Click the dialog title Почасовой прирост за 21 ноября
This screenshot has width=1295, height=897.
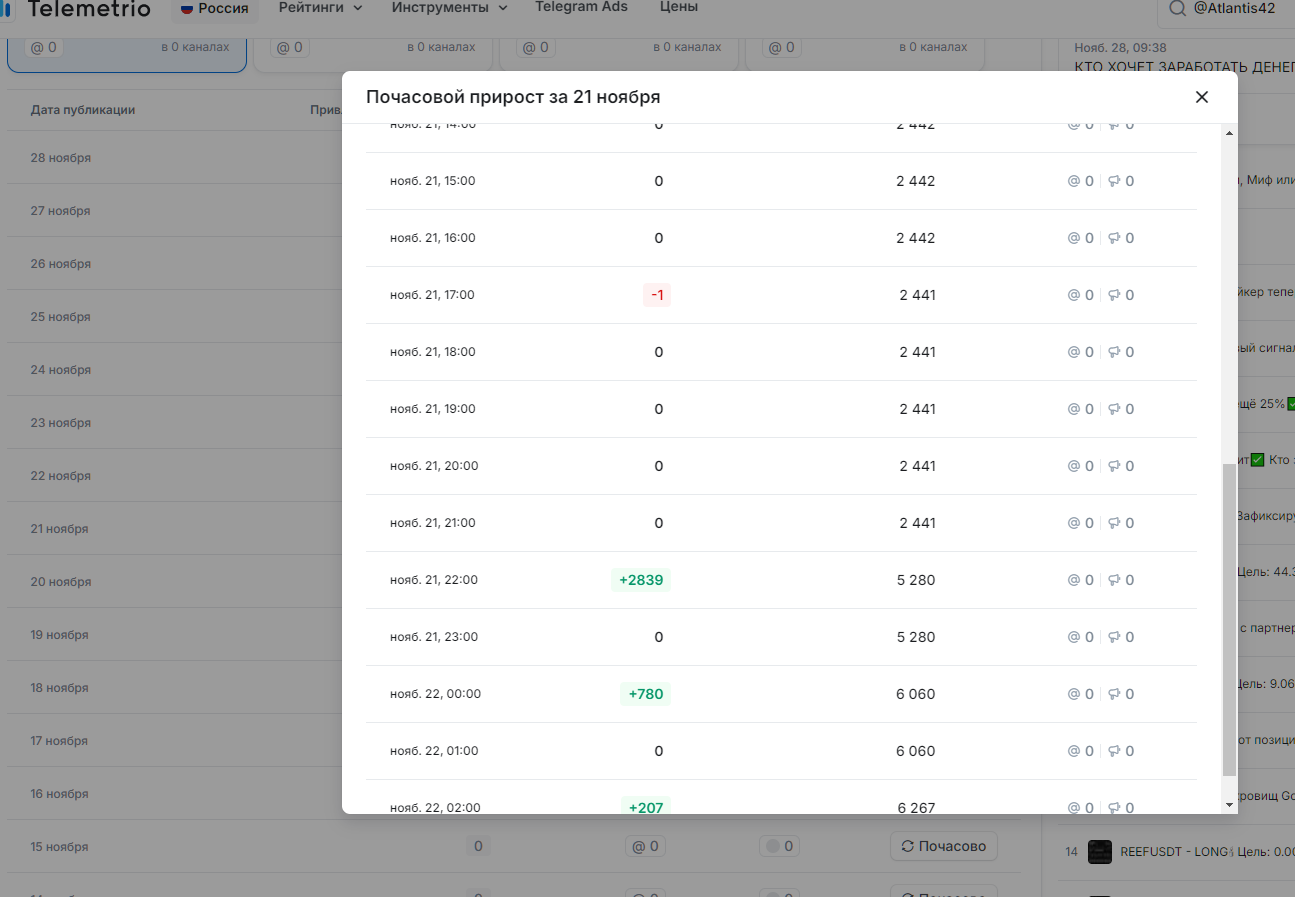(513, 97)
